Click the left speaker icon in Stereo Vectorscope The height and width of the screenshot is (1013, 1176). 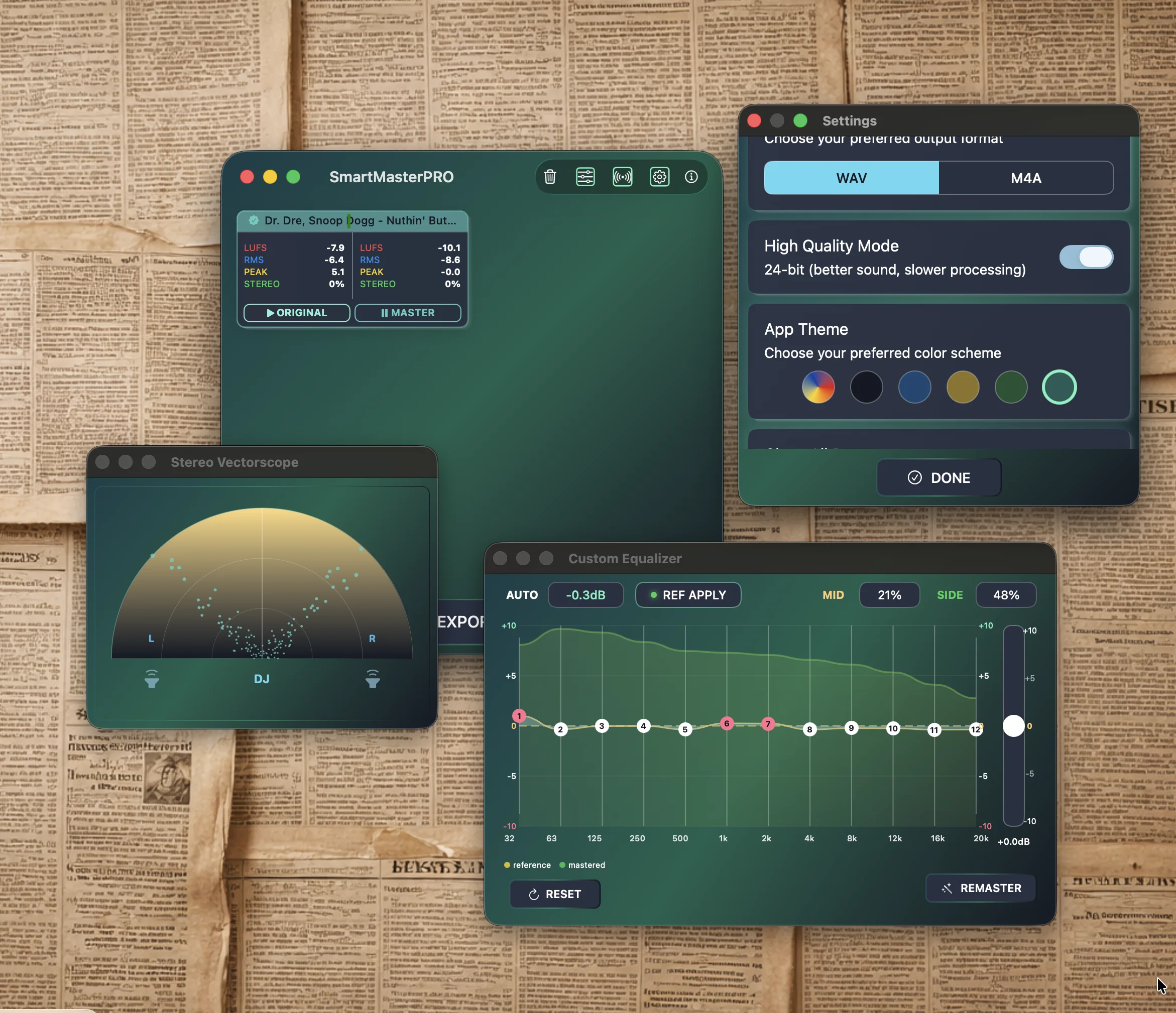click(152, 679)
